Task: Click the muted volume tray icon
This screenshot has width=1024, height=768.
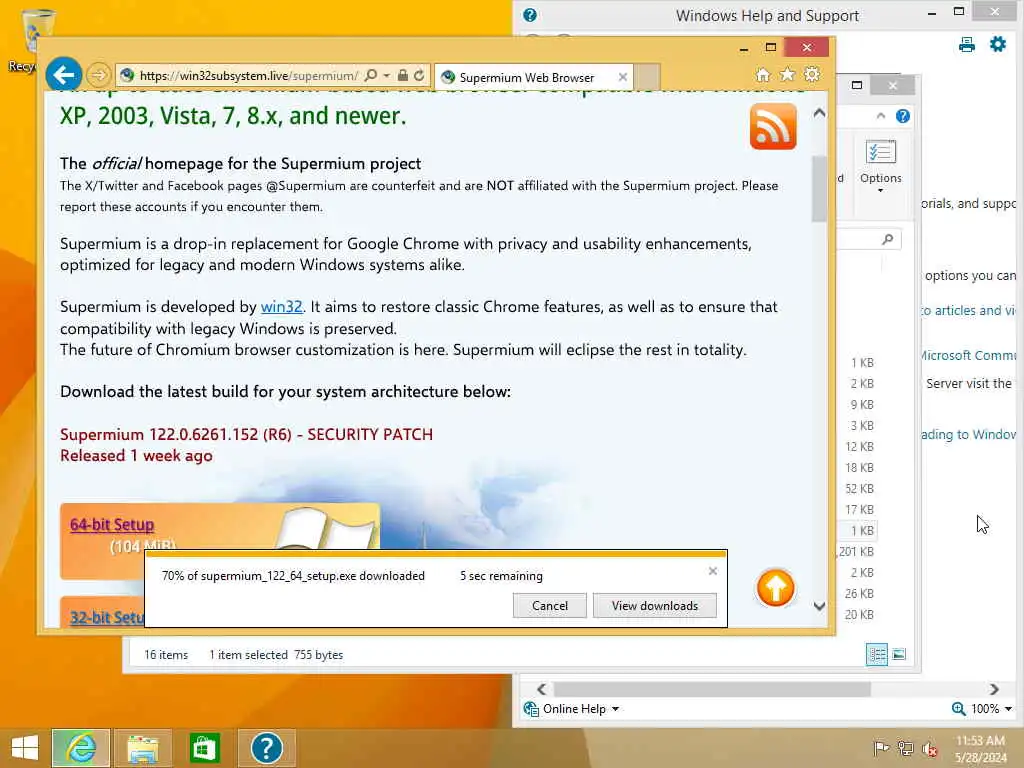Action: pyautogui.click(x=929, y=749)
